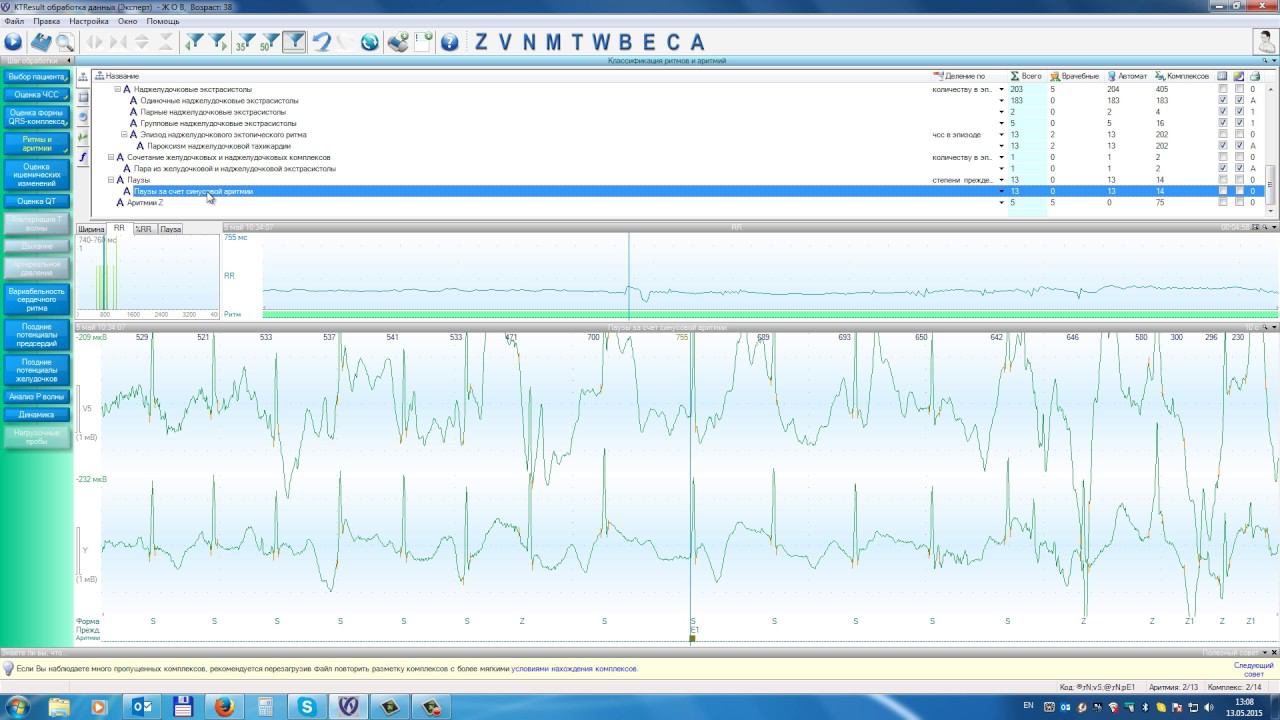Collapse Эпизод наджелудочкового эктопического ритма node
The image size is (1280, 720).
pyautogui.click(x=124, y=134)
